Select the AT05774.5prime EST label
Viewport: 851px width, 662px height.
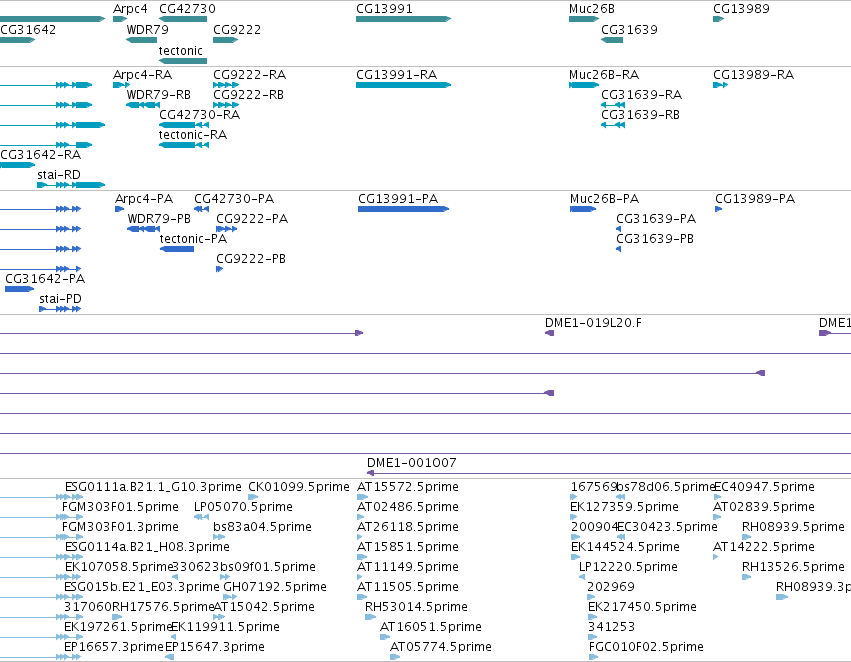tap(441, 647)
